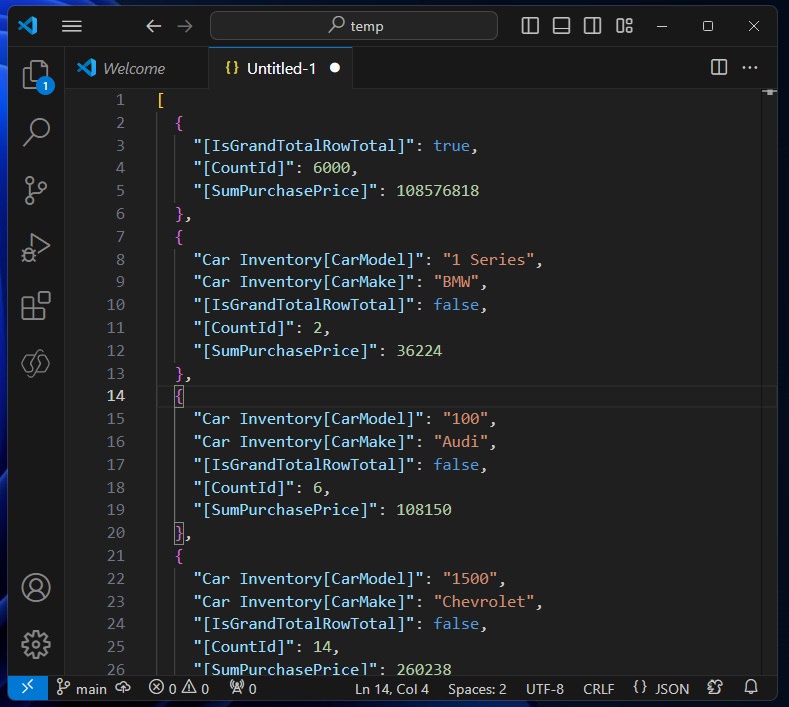Open the Search view in activity bar
The width and height of the screenshot is (789, 707).
coord(36,132)
